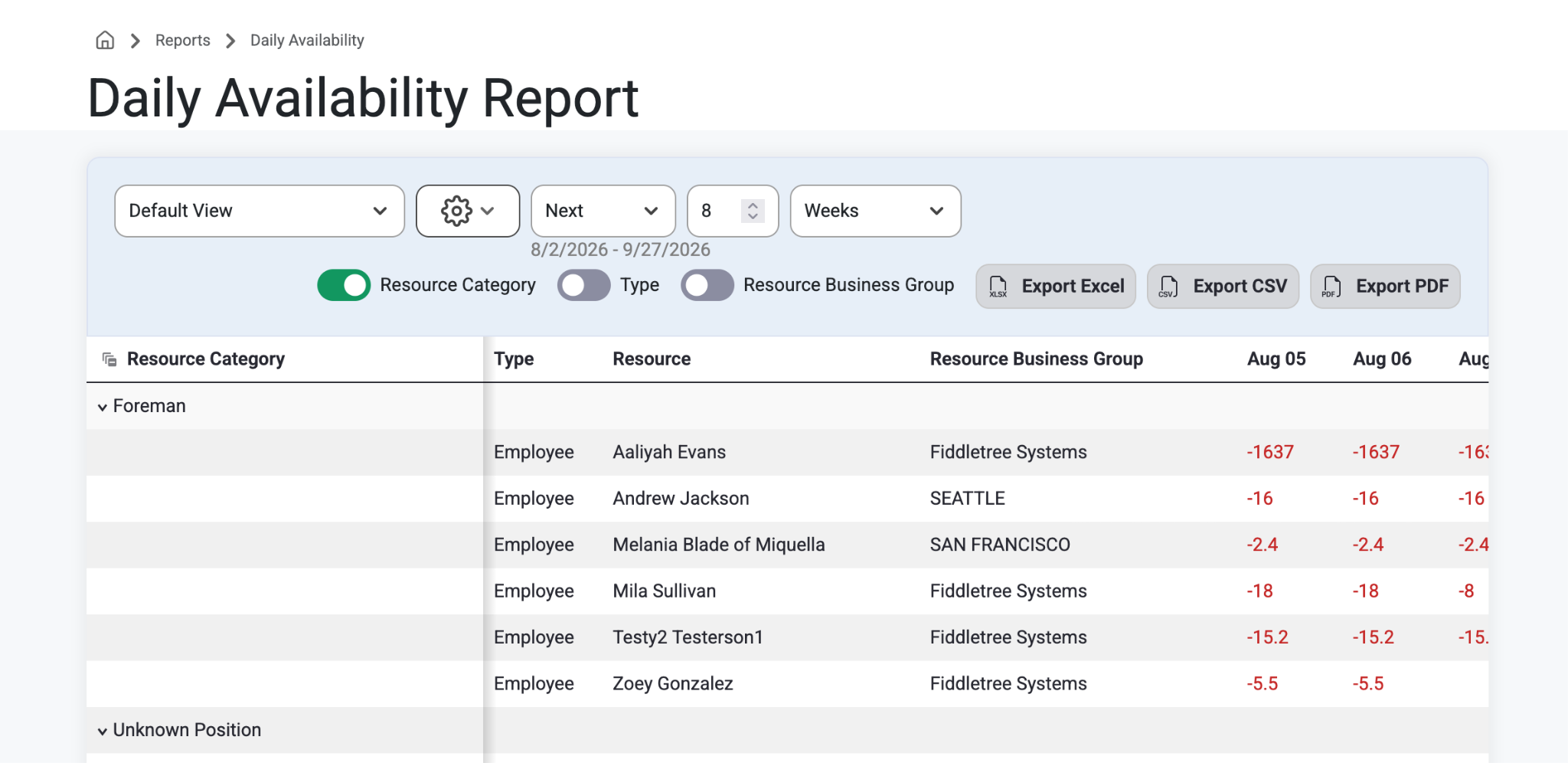Sort by the Resource column header
The height and width of the screenshot is (763, 1568).
[652, 359]
